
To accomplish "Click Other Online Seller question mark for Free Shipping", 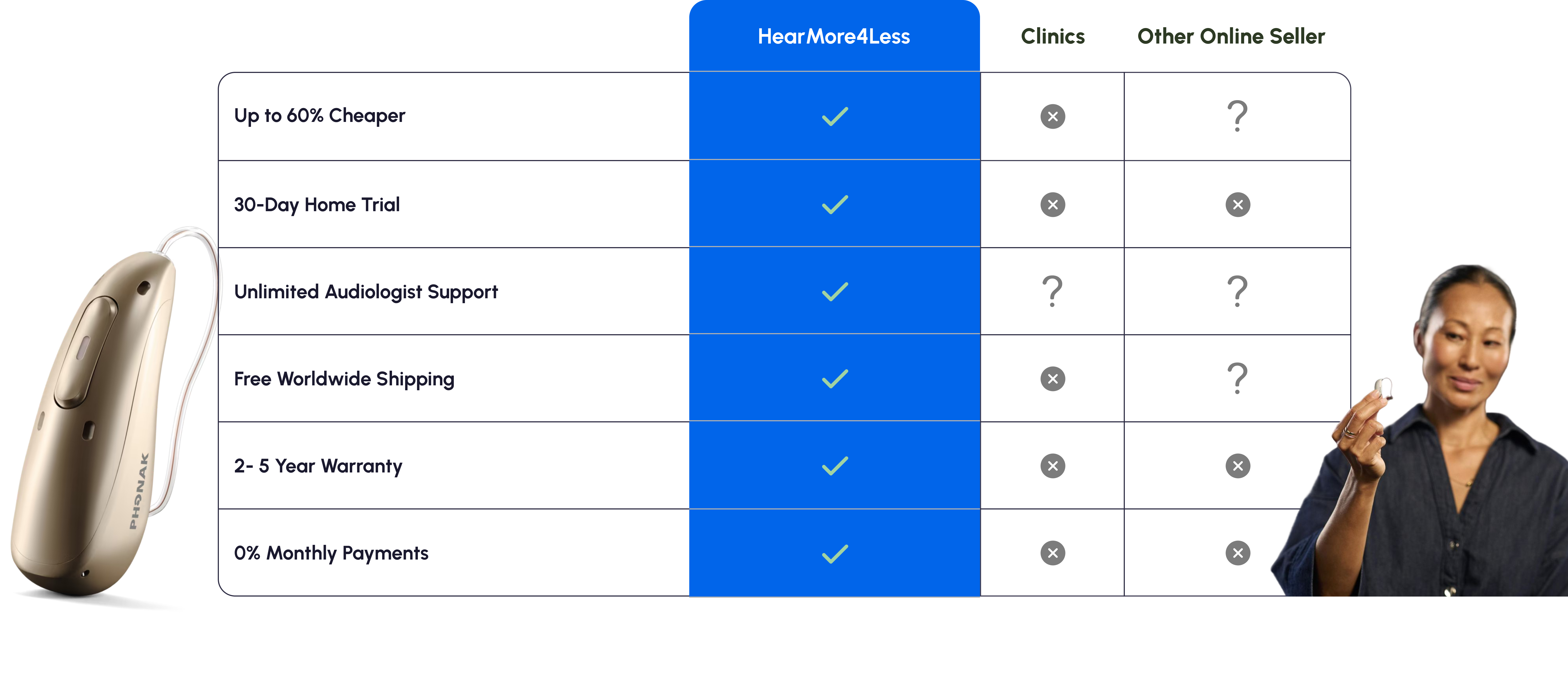I will tap(1237, 378).
